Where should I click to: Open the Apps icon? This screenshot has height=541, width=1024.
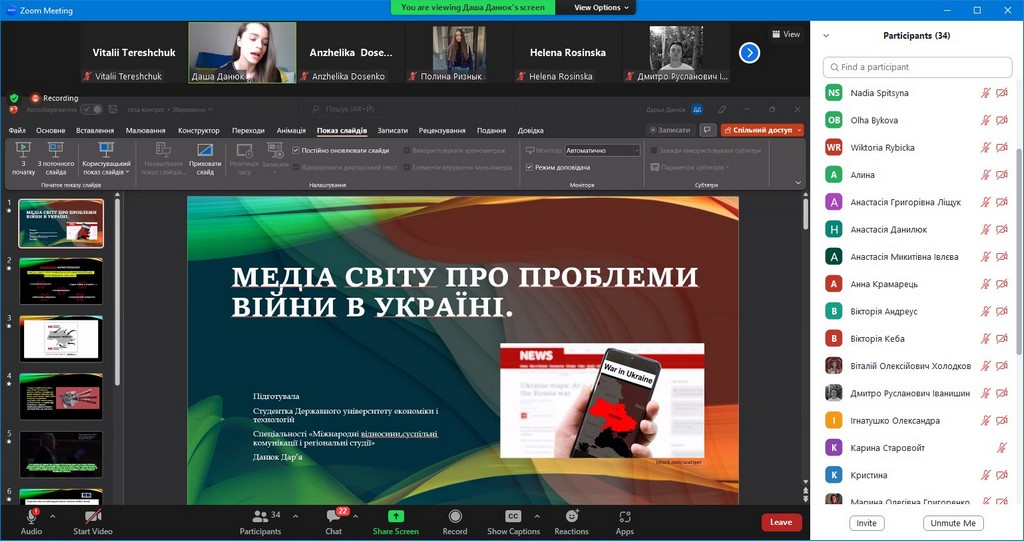[625, 517]
